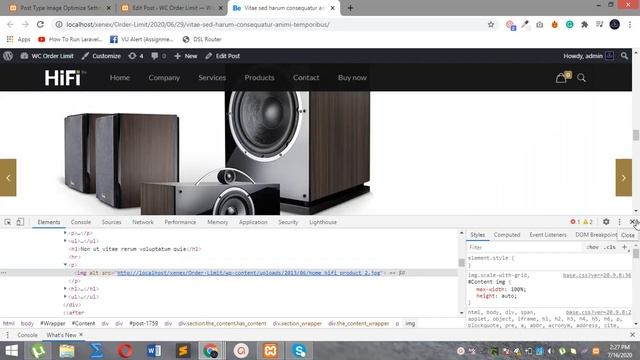Close the What's New drawer tab

point(81,335)
